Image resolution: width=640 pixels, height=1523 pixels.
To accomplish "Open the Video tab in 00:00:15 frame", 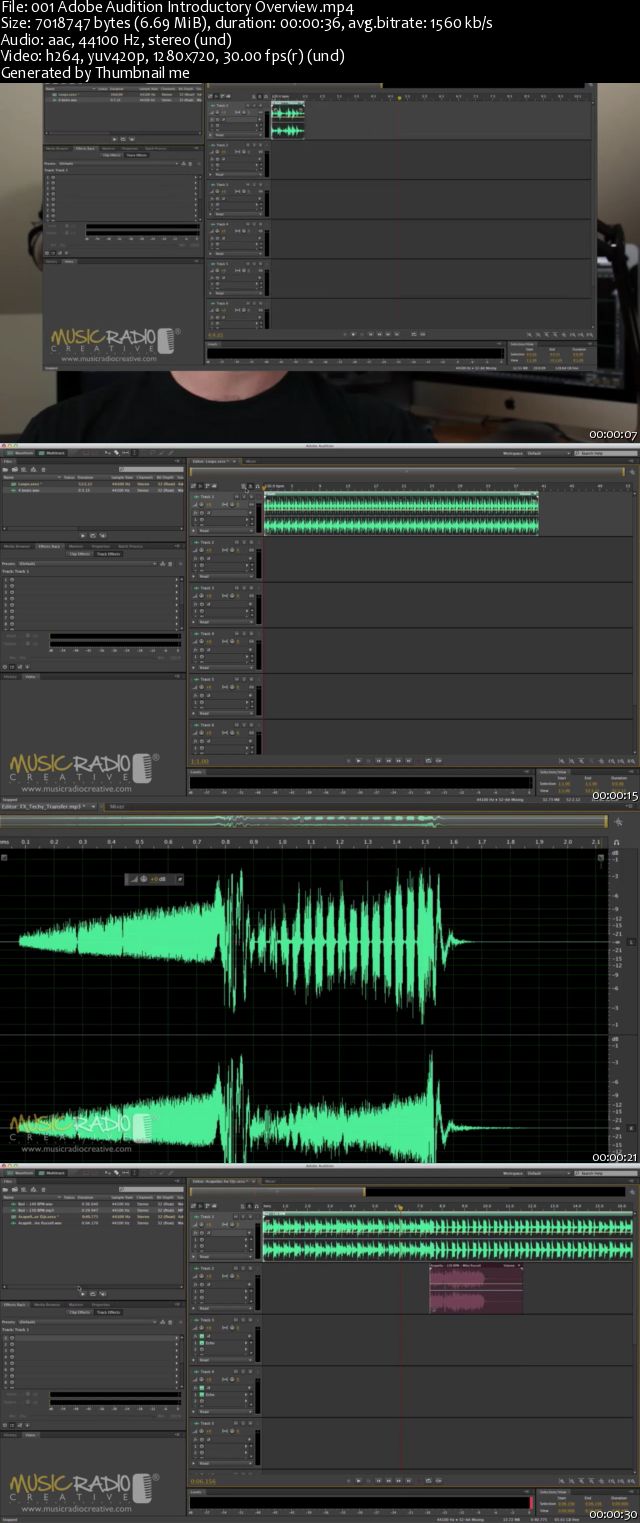I will coord(31,676).
